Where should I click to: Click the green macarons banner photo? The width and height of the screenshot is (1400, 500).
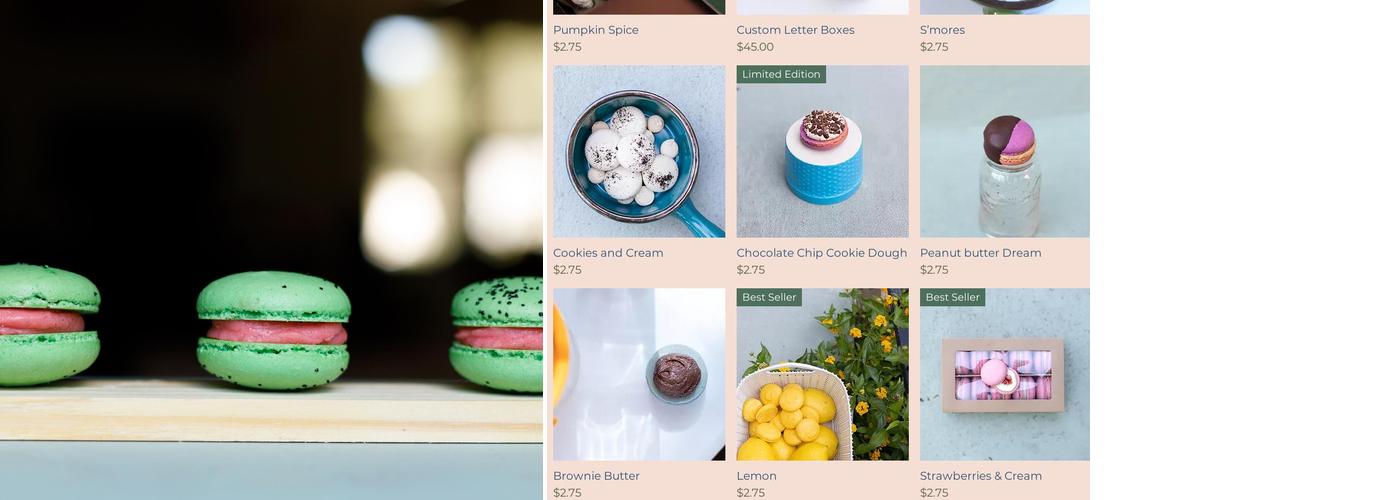tap(271, 250)
